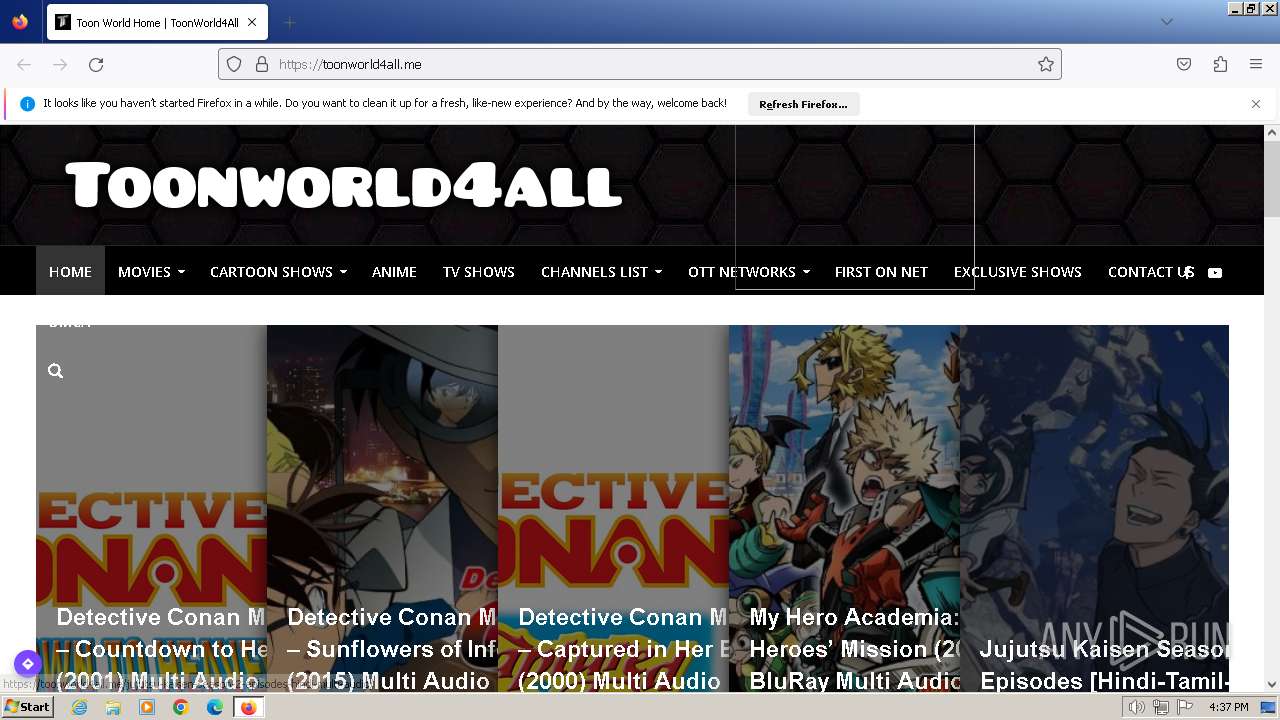Screen dimensions: 1280x720
Task: Bookmark this page with the star
Action: (x=1046, y=64)
